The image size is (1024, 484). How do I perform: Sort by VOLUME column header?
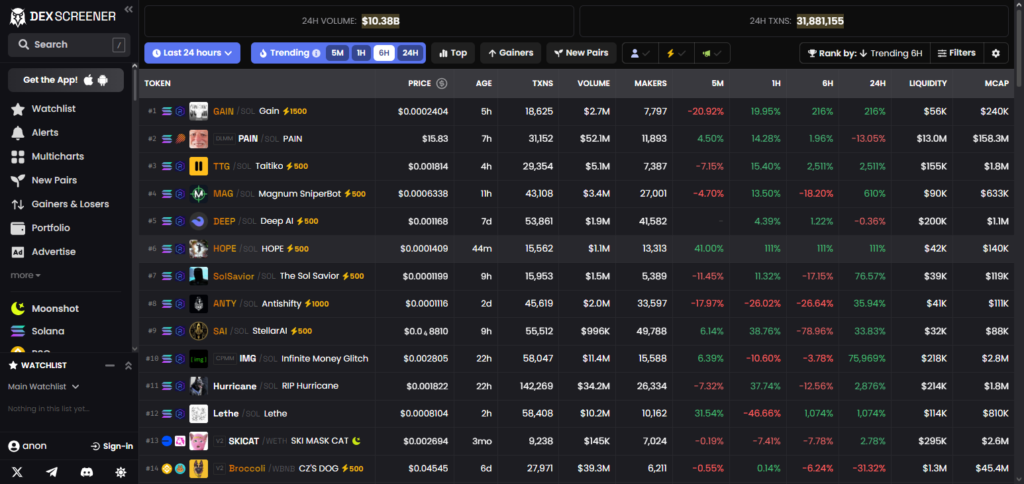point(594,84)
